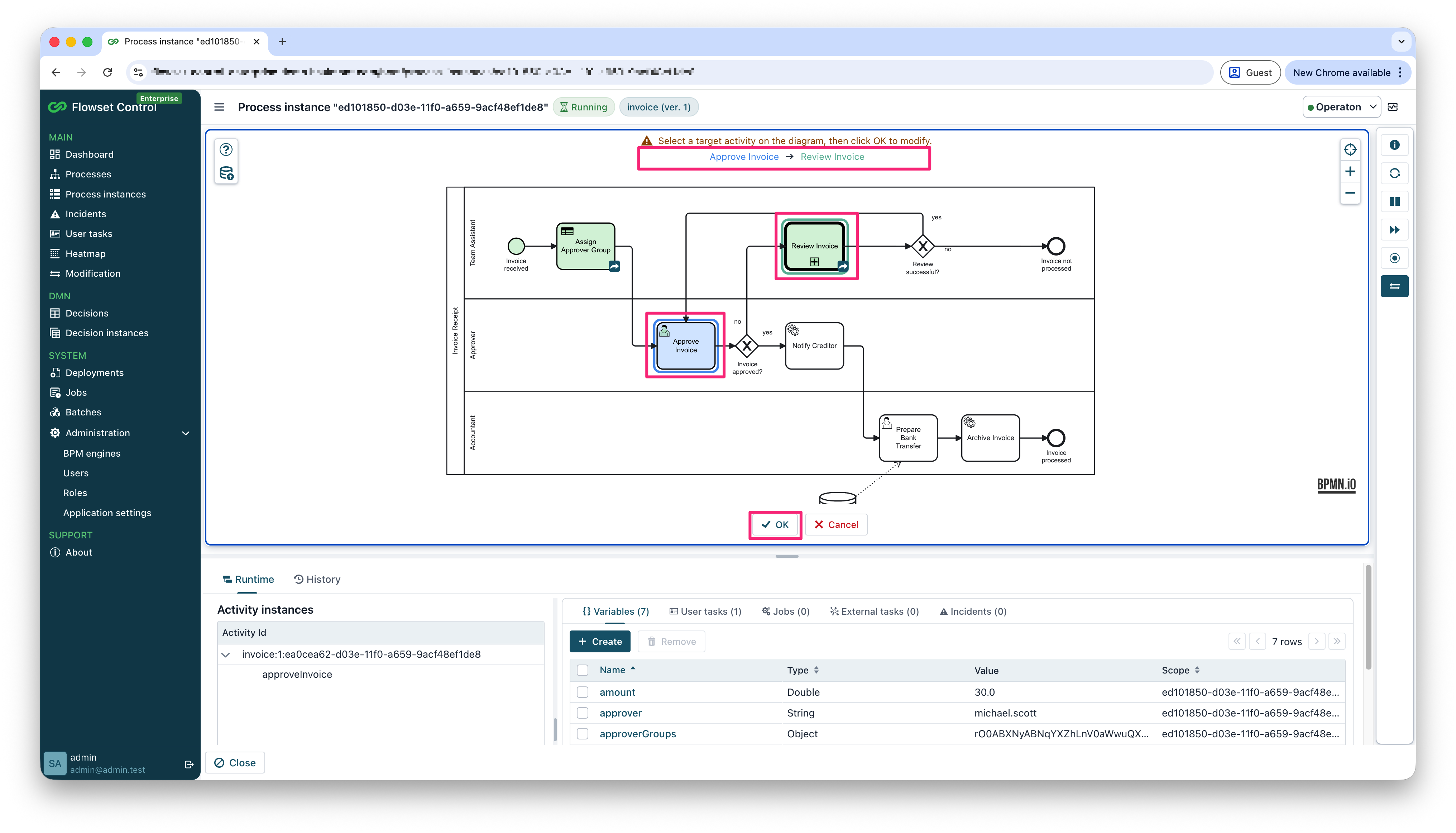This screenshot has width=1456, height=833.
Task: Open the SA user avatar
Action: [55, 763]
